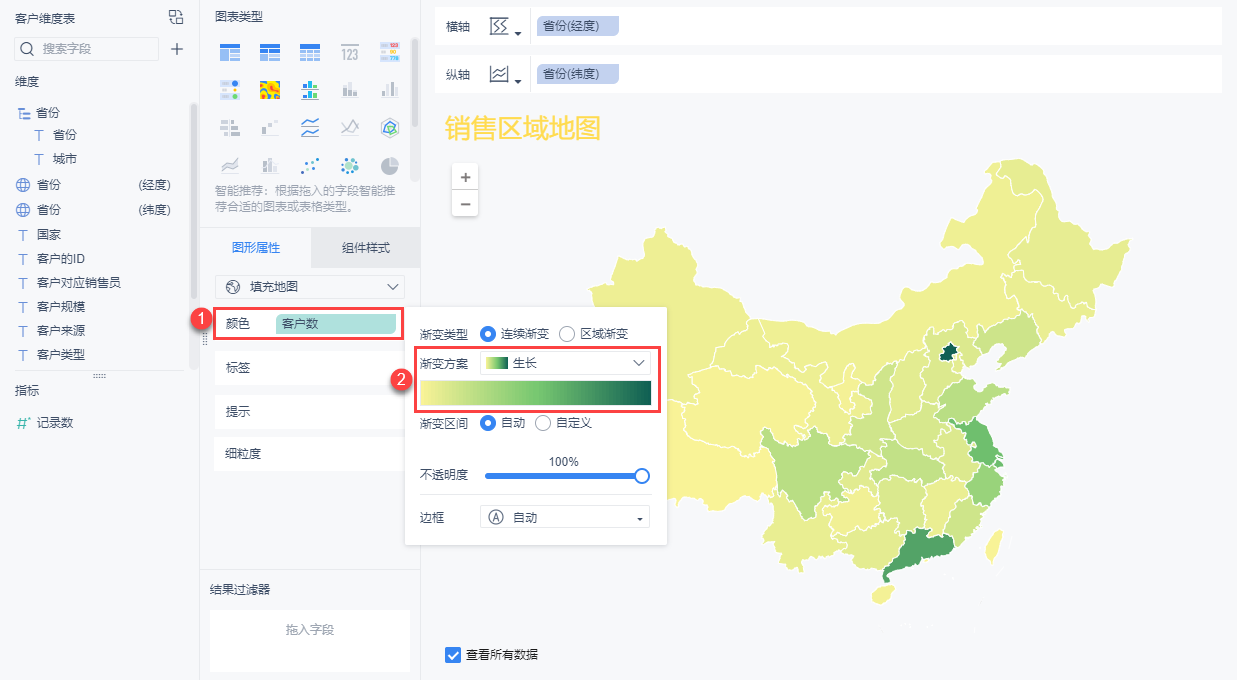Uncheck the 查看所有数据 checkbox
The height and width of the screenshot is (680, 1237).
(x=453, y=655)
